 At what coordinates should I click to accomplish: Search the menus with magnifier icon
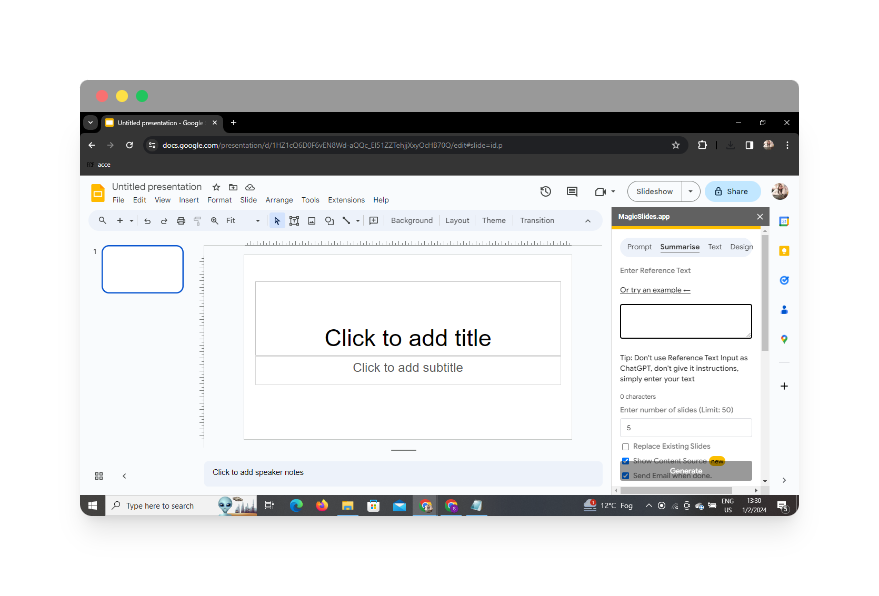tap(103, 221)
